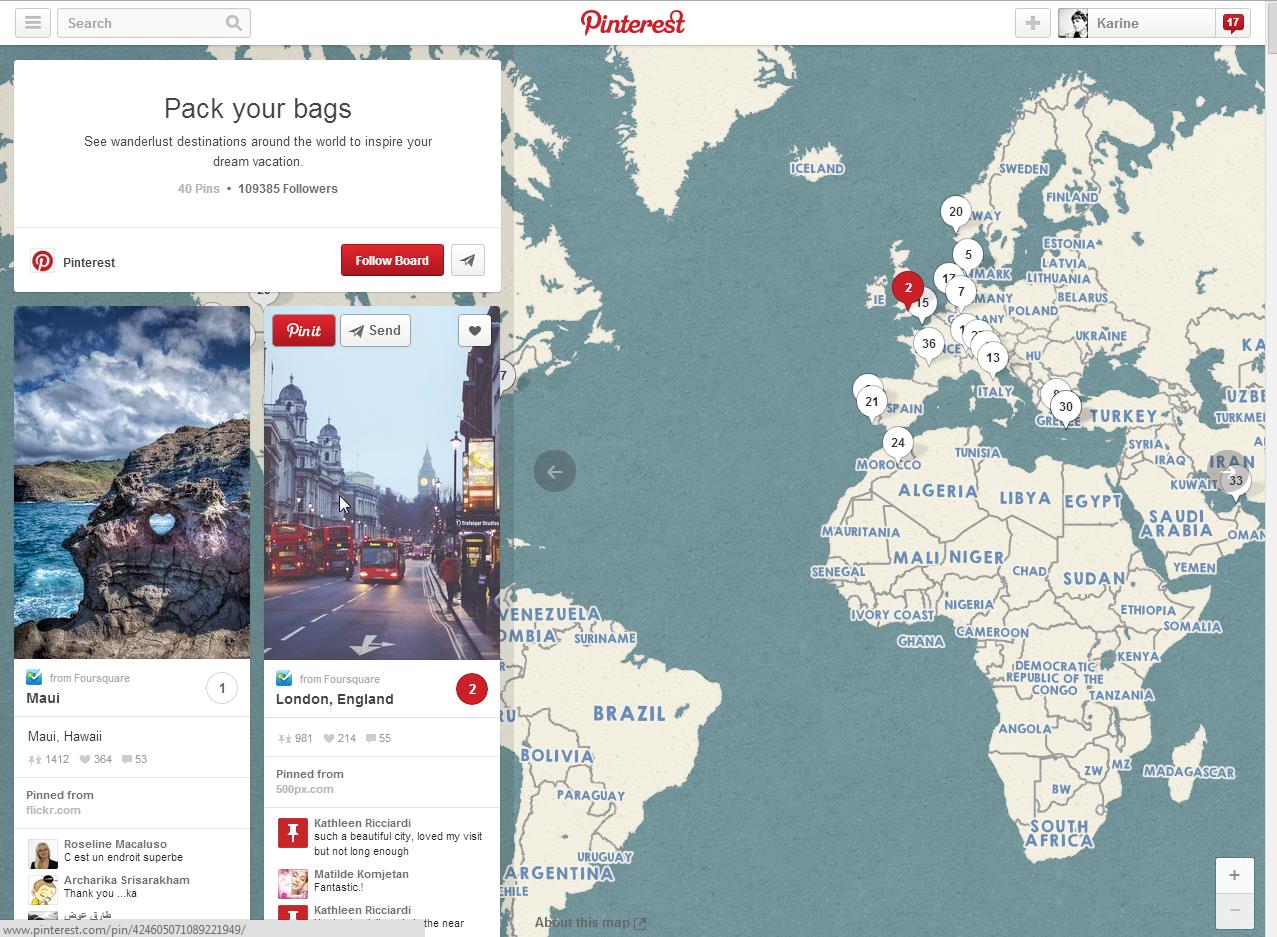This screenshot has width=1277, height=937.
Task: Open Archarika Srisarakham's profile name
Action: coord(126,880)
